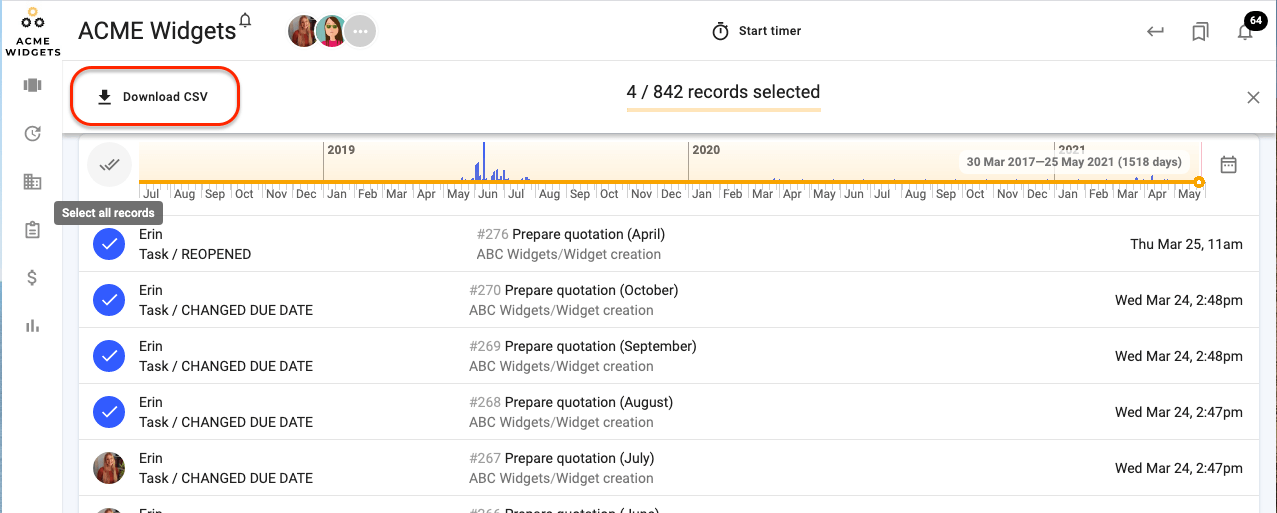Deselect the #268 Prepare quotation (August) record
This screenshot has height=513, width=1277.
pos(109,411)
